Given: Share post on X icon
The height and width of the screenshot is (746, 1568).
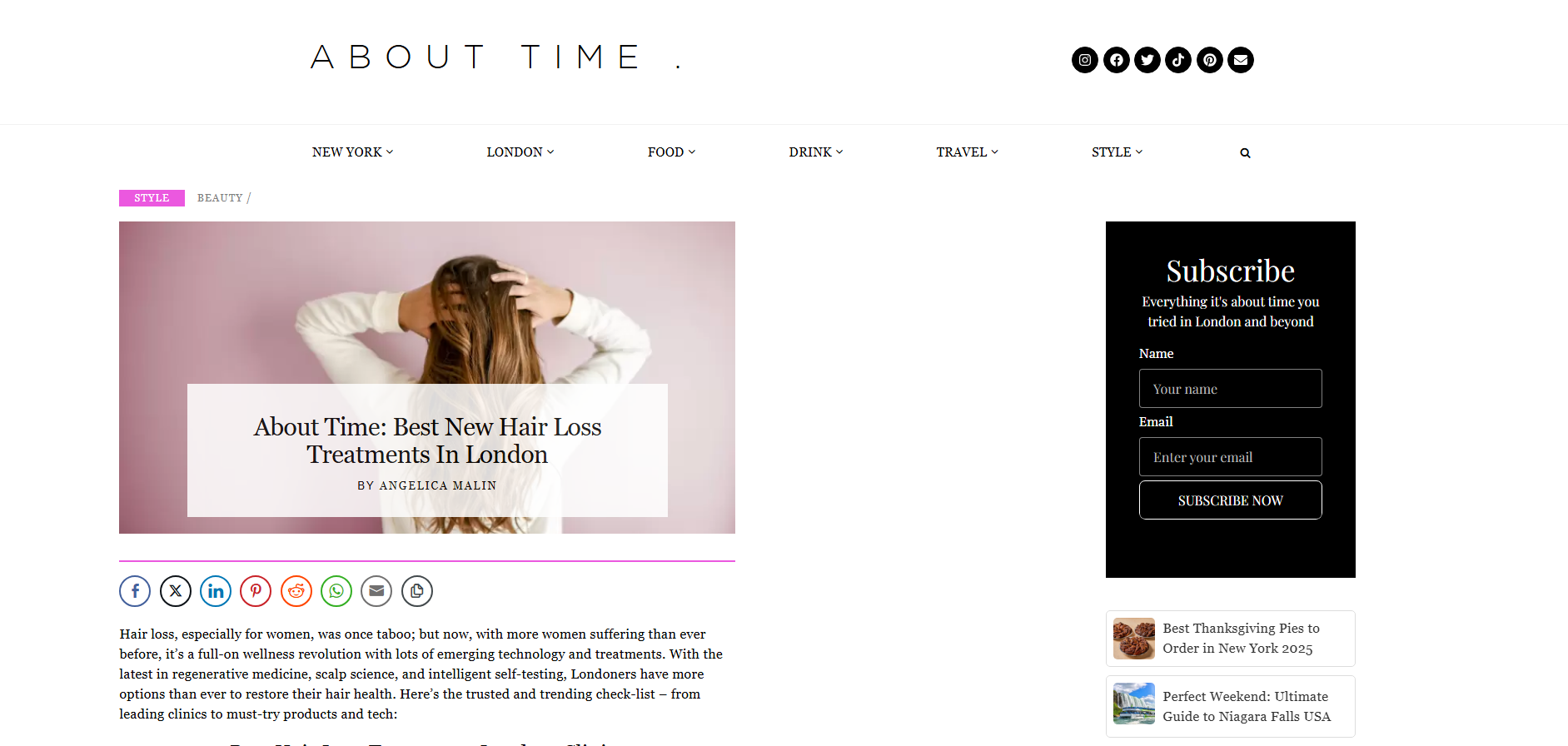Looking at the screenshot, I should coord(176,591).
